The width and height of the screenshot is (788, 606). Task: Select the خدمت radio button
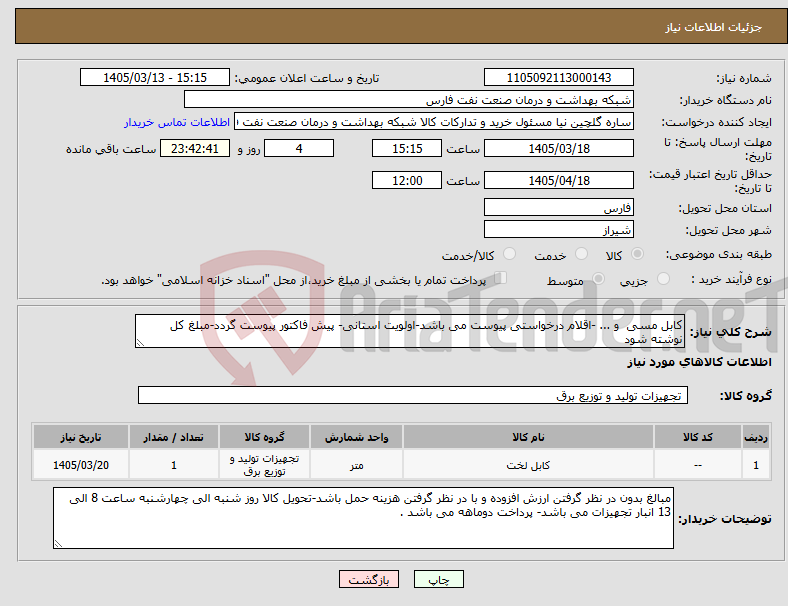tap(581, 254)
